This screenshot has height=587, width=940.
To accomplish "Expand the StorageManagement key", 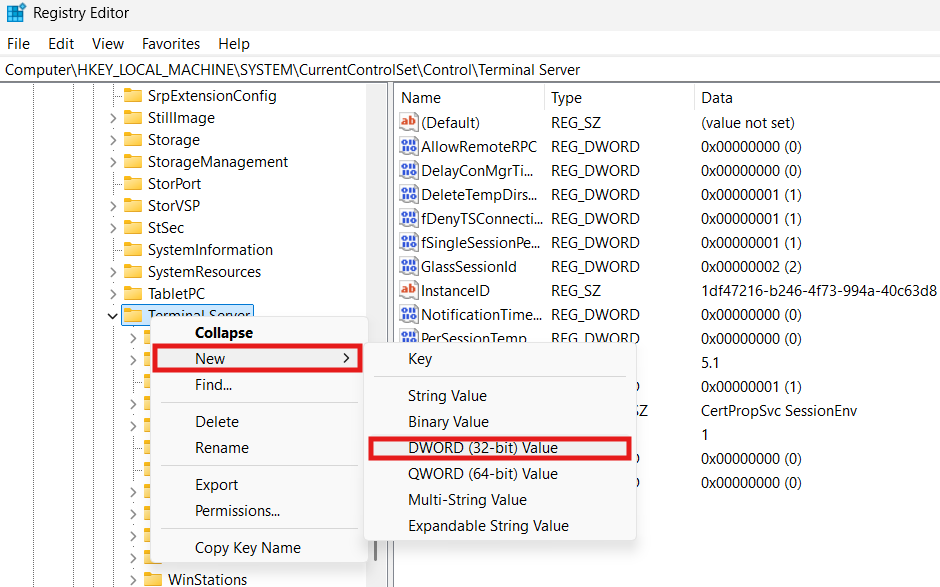I will [113, 161].
